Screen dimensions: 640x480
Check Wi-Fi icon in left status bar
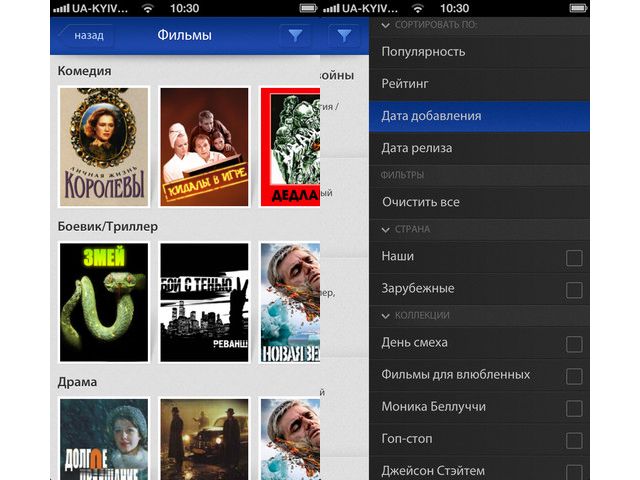click(x=148, y=9)
